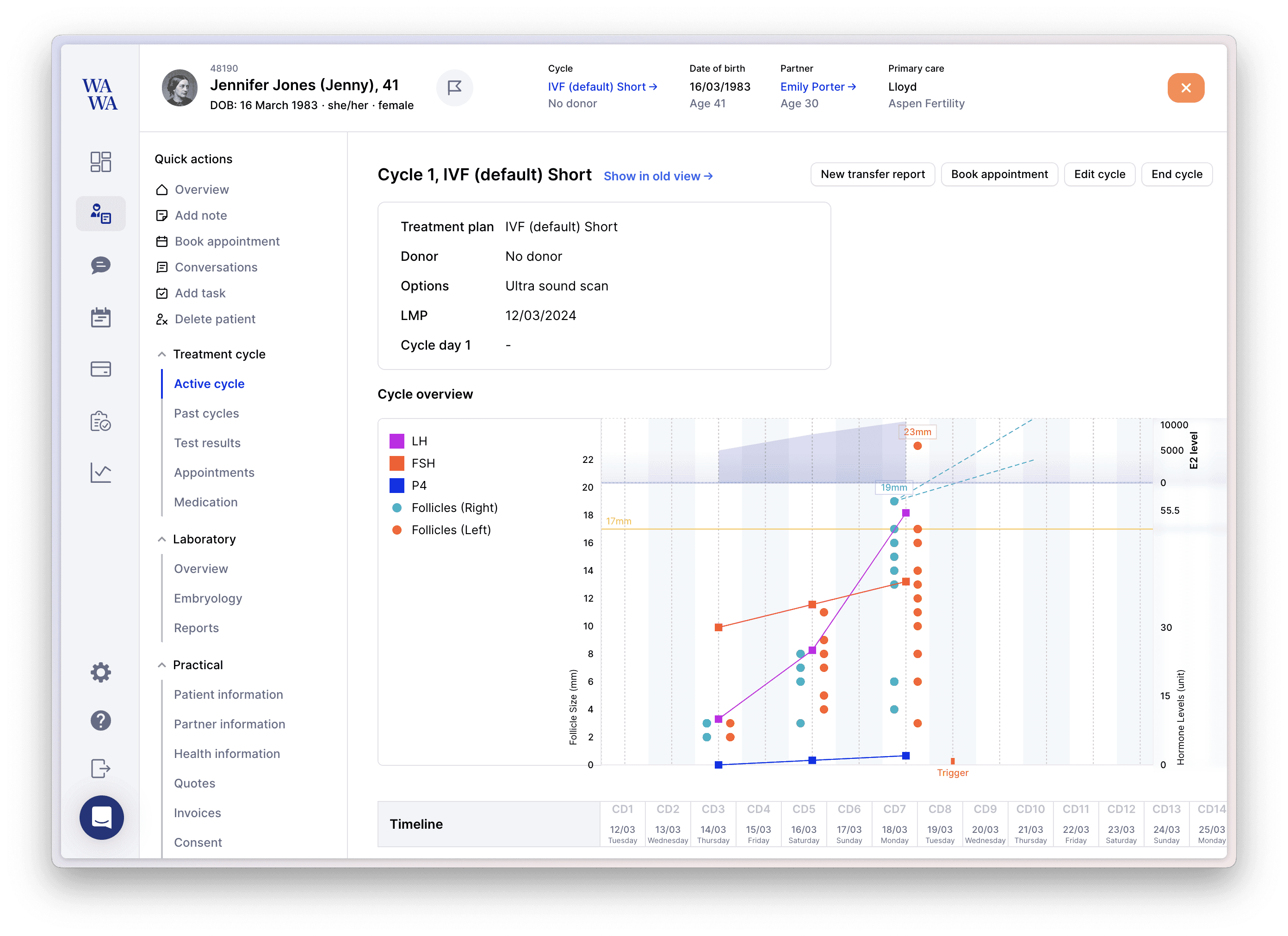
Task: Open the analytics chart sidebar icon
Action: [100, 472]
